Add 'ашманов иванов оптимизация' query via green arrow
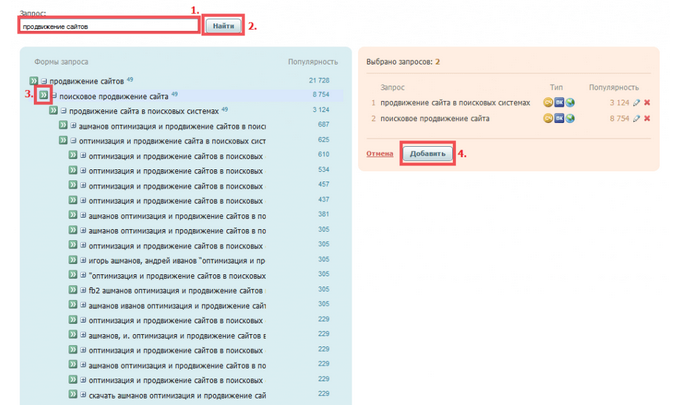Viewport: 682px width, 420px height. point(73,305)
